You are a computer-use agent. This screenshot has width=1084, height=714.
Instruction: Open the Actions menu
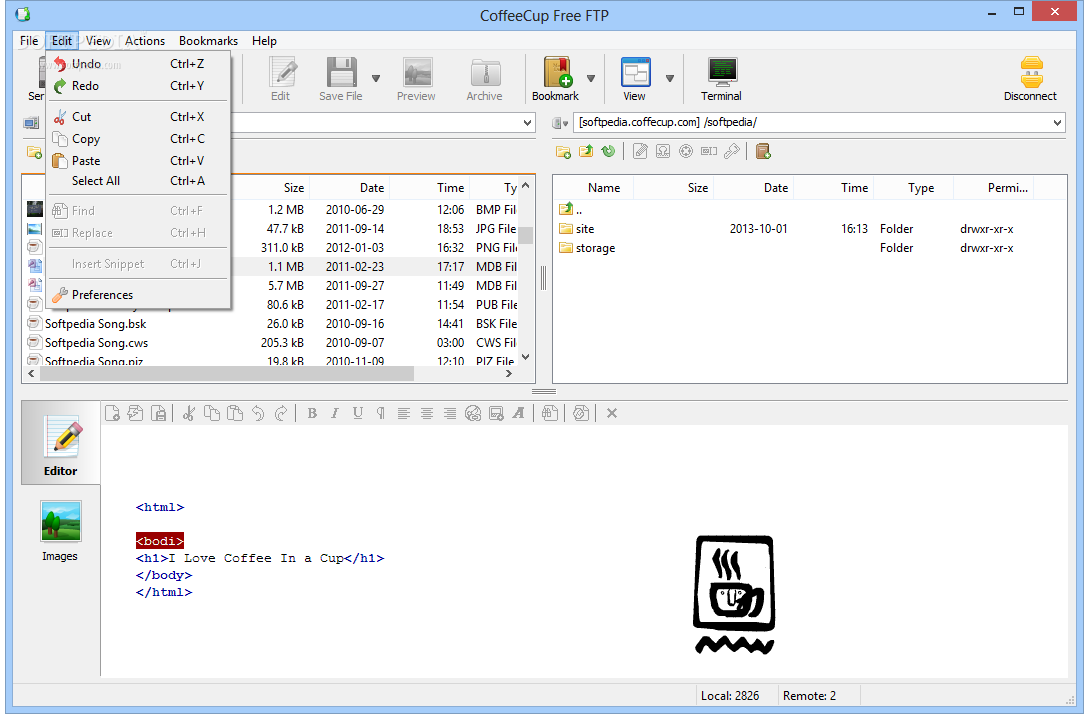tap(144, 41)
